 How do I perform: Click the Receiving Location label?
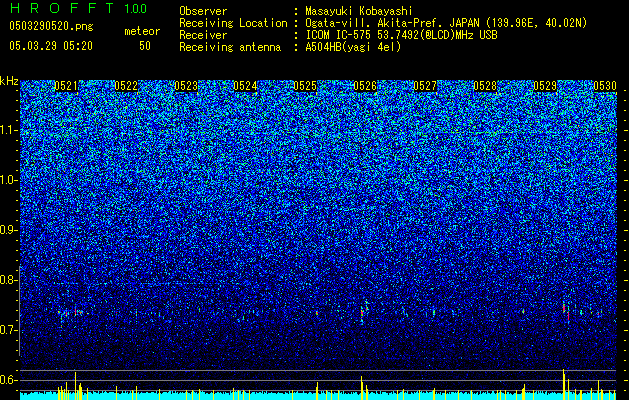[x=233, y=23]
